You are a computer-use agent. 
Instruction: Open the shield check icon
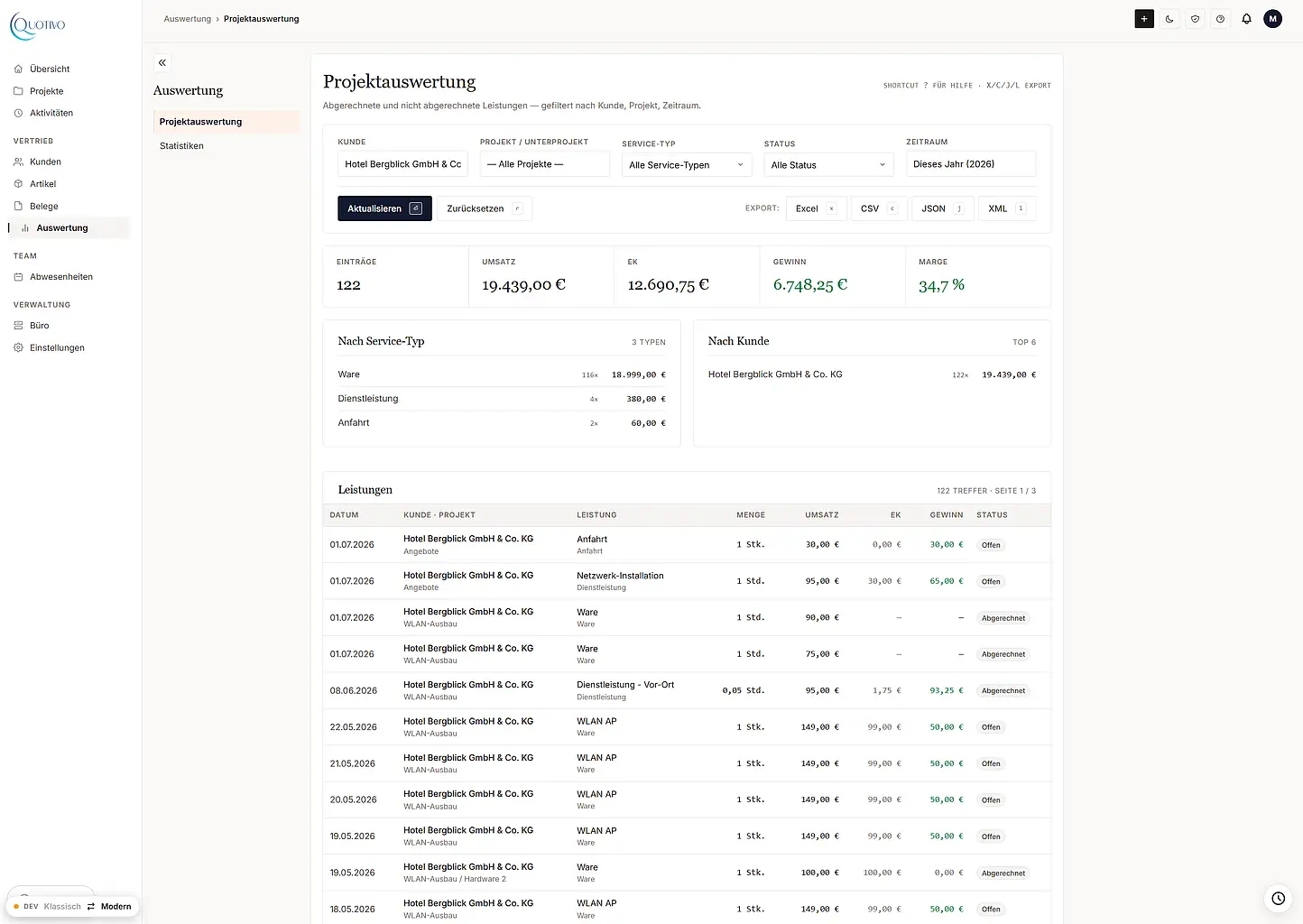pyautogui.click(x=1195, y=19)
